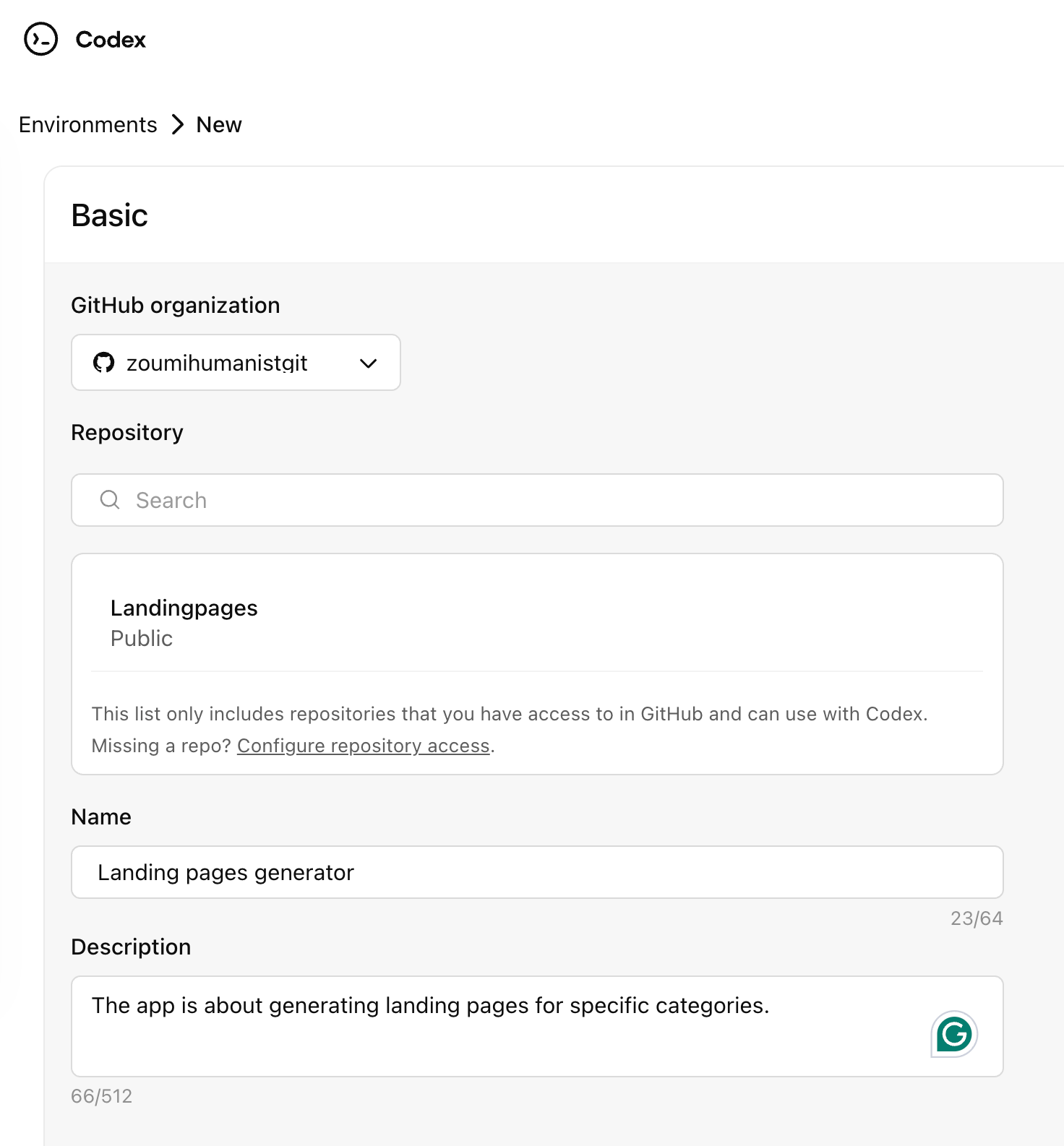1064x1146 pixels.
Task: Select the Landingpages repository
Action: tap(184, 608)
